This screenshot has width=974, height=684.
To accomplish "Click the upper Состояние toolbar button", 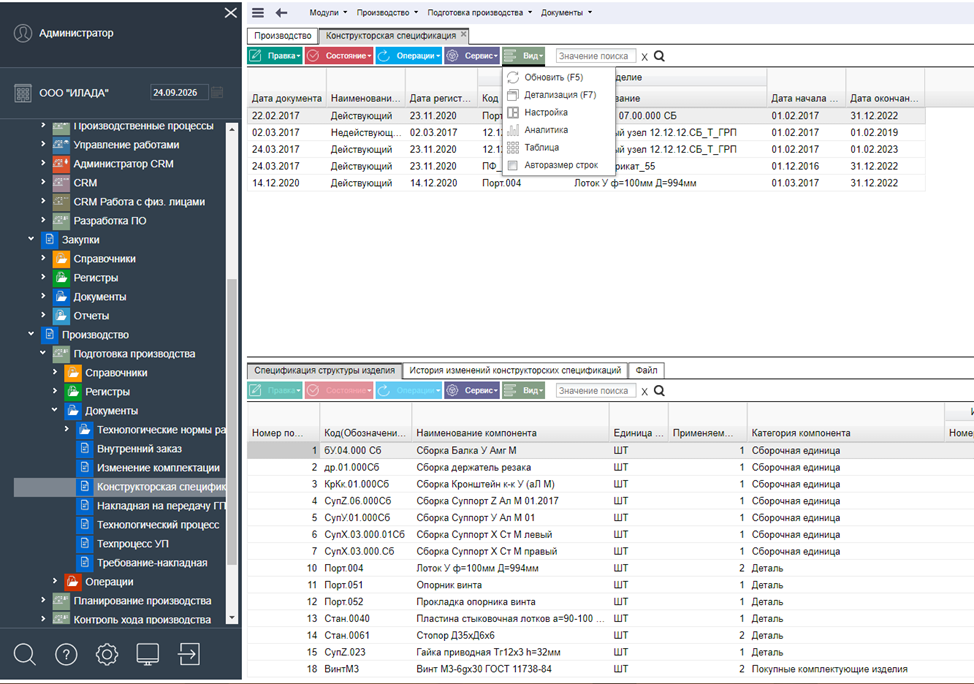I will pos(339,56).
